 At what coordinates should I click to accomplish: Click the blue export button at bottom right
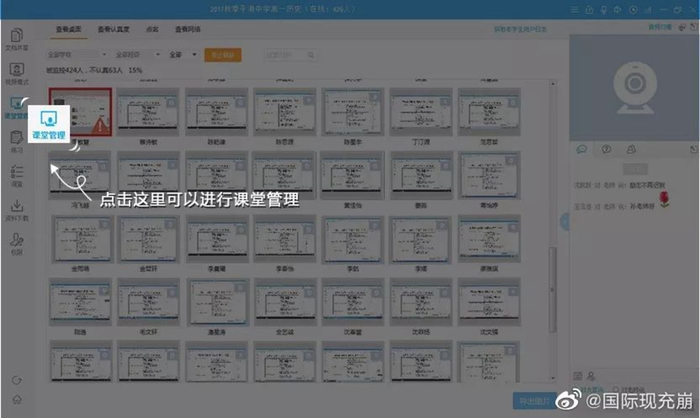(x=535, y=401)
